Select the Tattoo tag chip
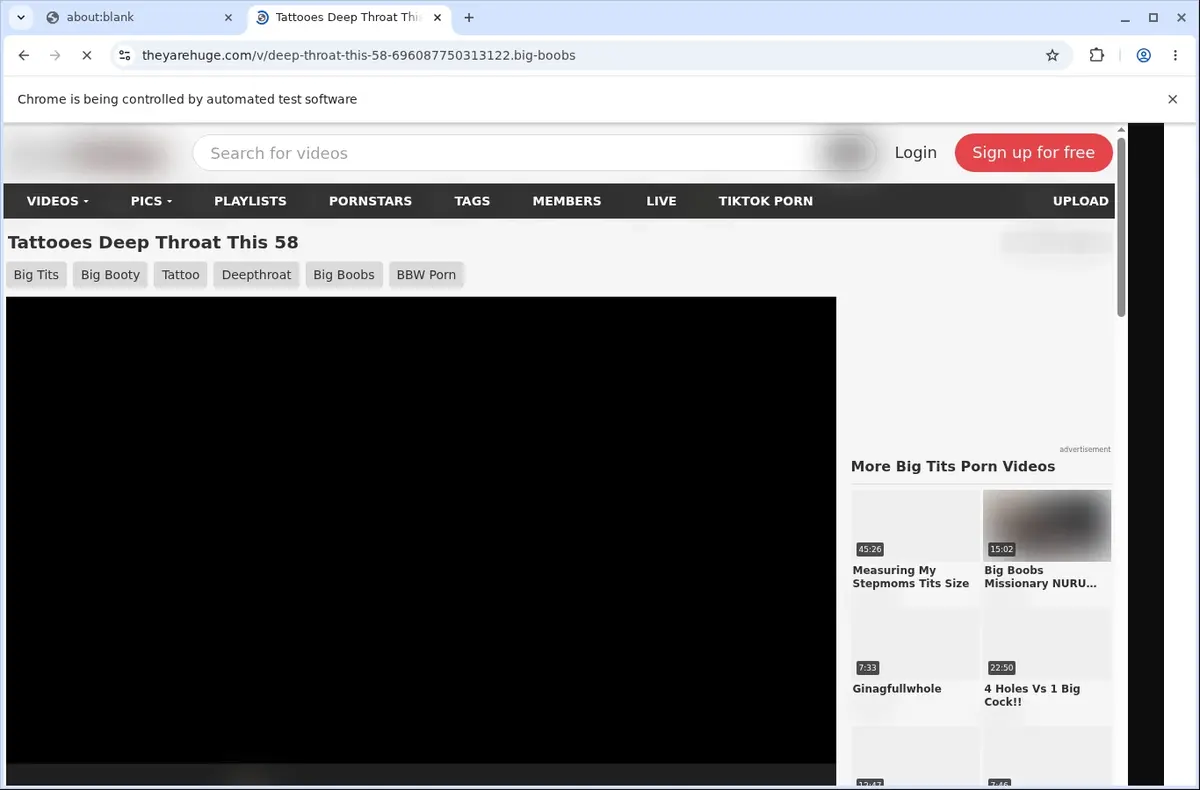 tap(181, 275)
